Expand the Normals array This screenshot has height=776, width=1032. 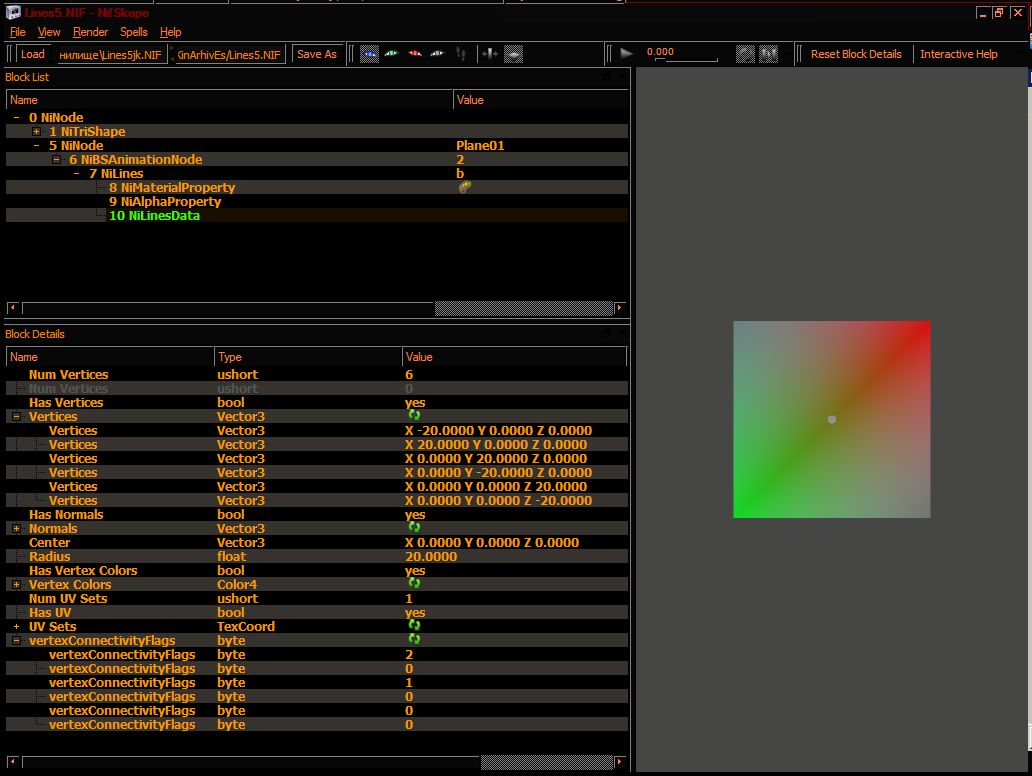[16, 529]
